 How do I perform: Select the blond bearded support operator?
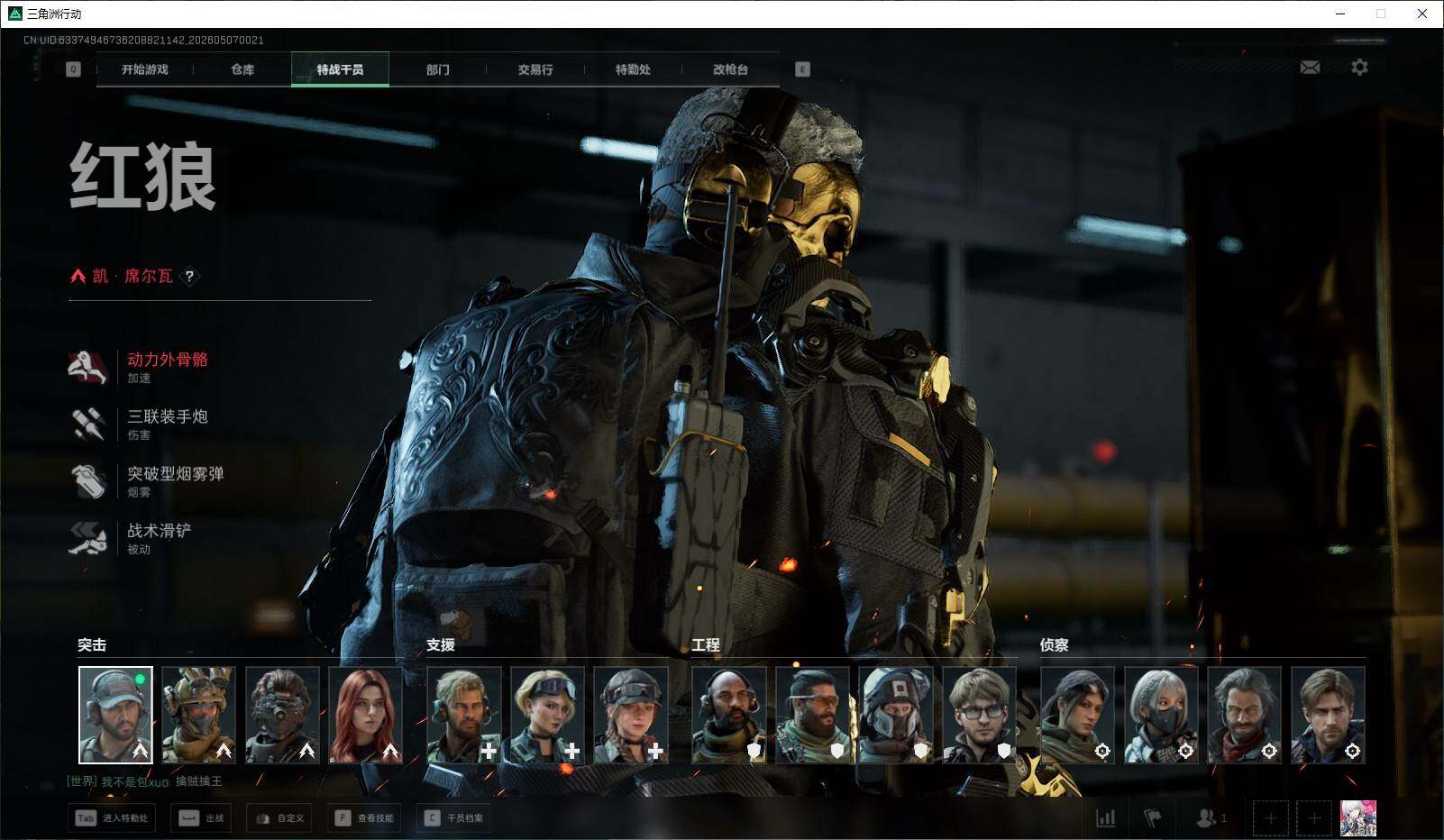click(x=464, y=715)
